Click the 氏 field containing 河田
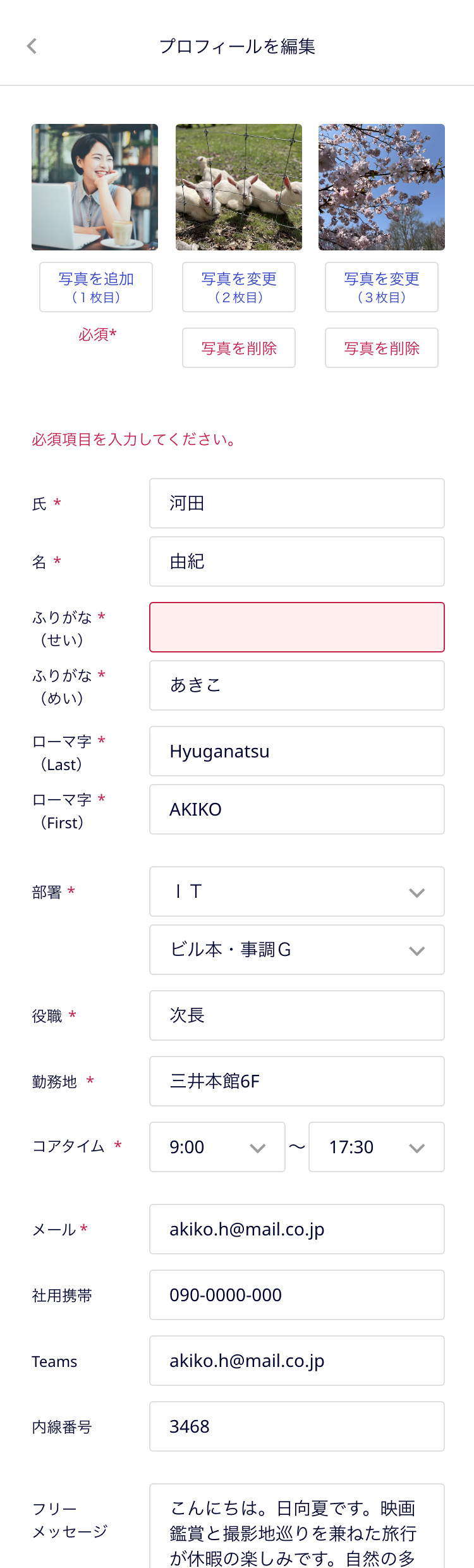The width and height of the screenshot is (474, 1568). [296, 503]
